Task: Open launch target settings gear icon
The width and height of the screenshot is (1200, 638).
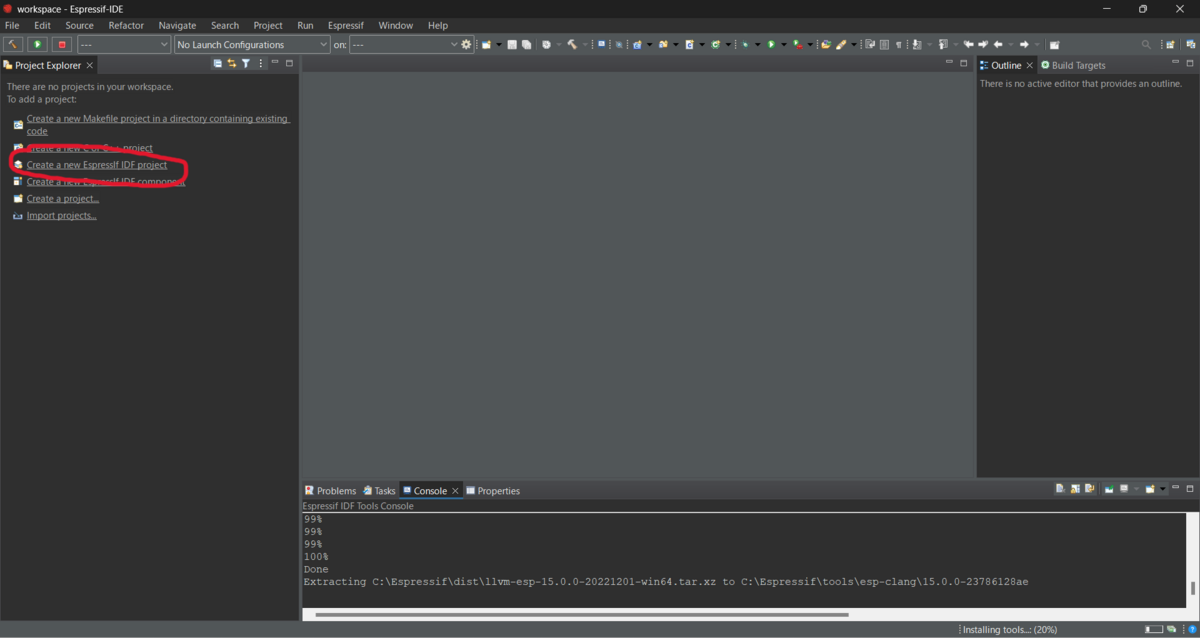Action: (466, 44)
